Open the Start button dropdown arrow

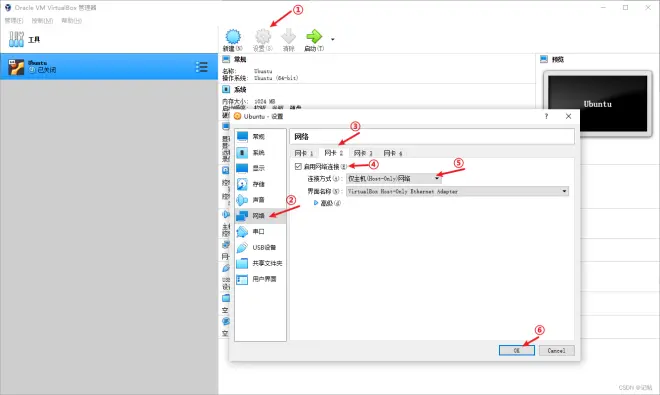click(333, 40)
